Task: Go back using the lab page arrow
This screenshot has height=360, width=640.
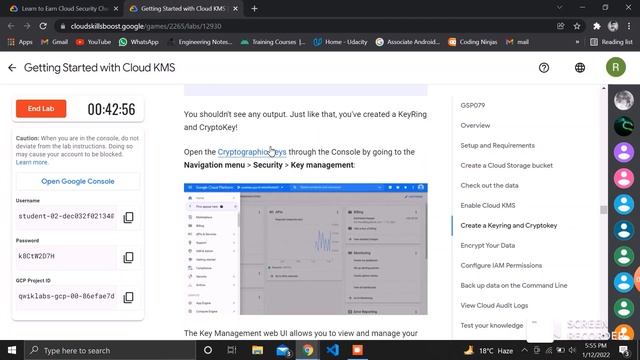Action: click(x=12, y=68)
